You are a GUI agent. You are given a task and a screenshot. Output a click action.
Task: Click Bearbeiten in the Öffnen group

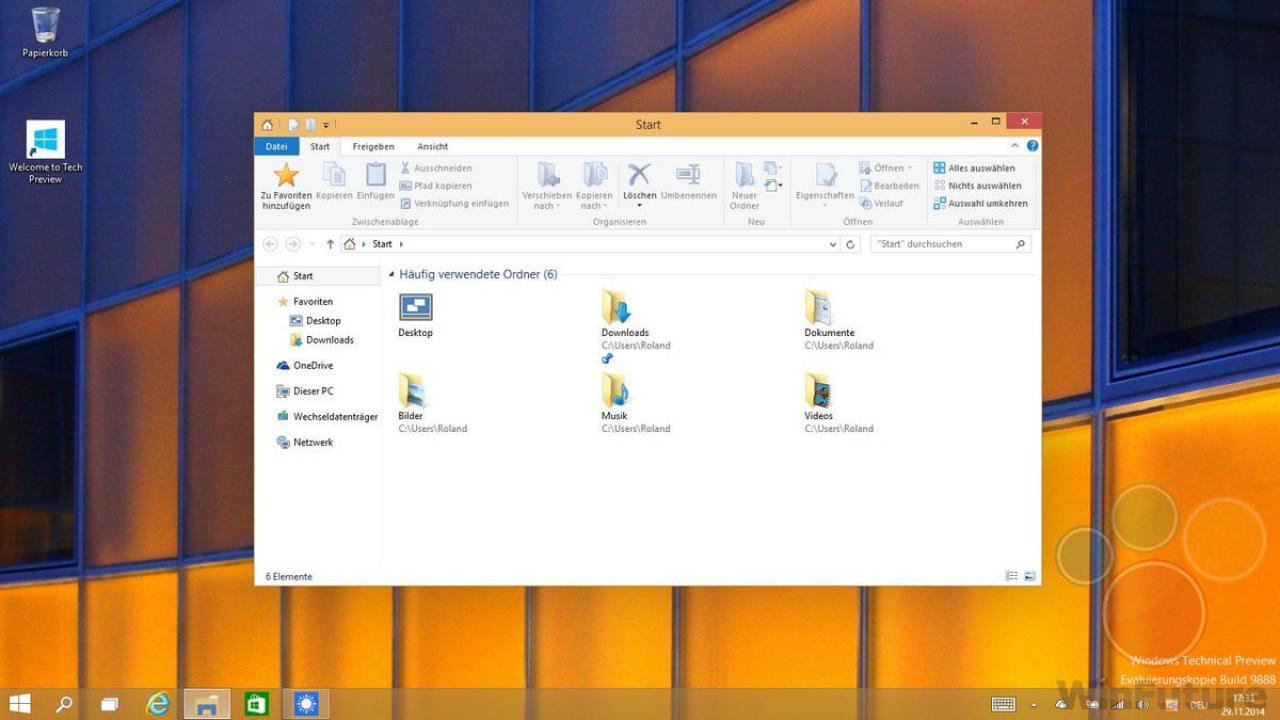click(889, 186)
